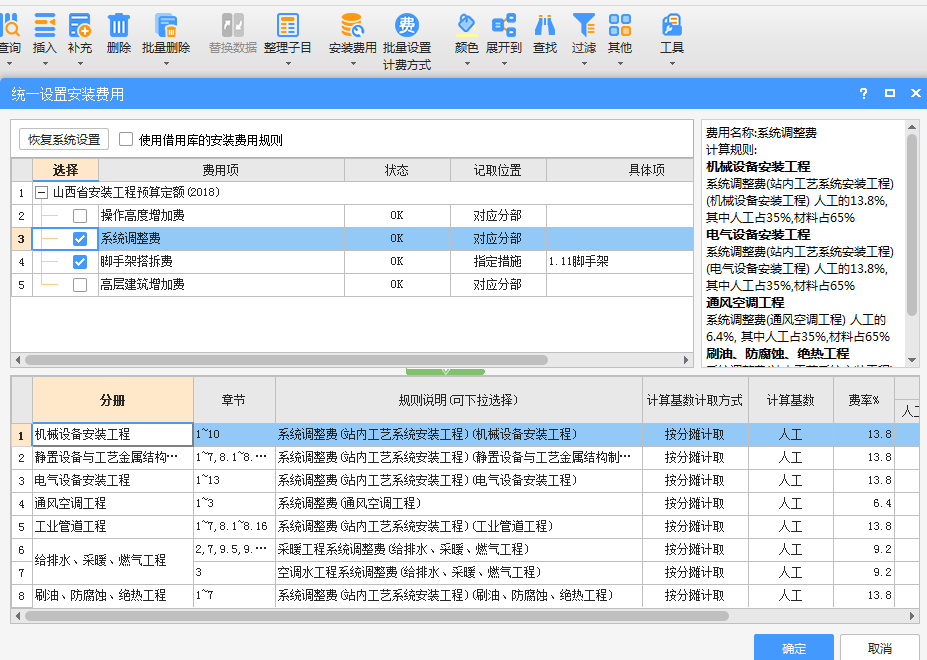The width and height of the screenshot is (927, 660).
Task: Click the 批量删除 batch delete icon
Action: [166, 25]
